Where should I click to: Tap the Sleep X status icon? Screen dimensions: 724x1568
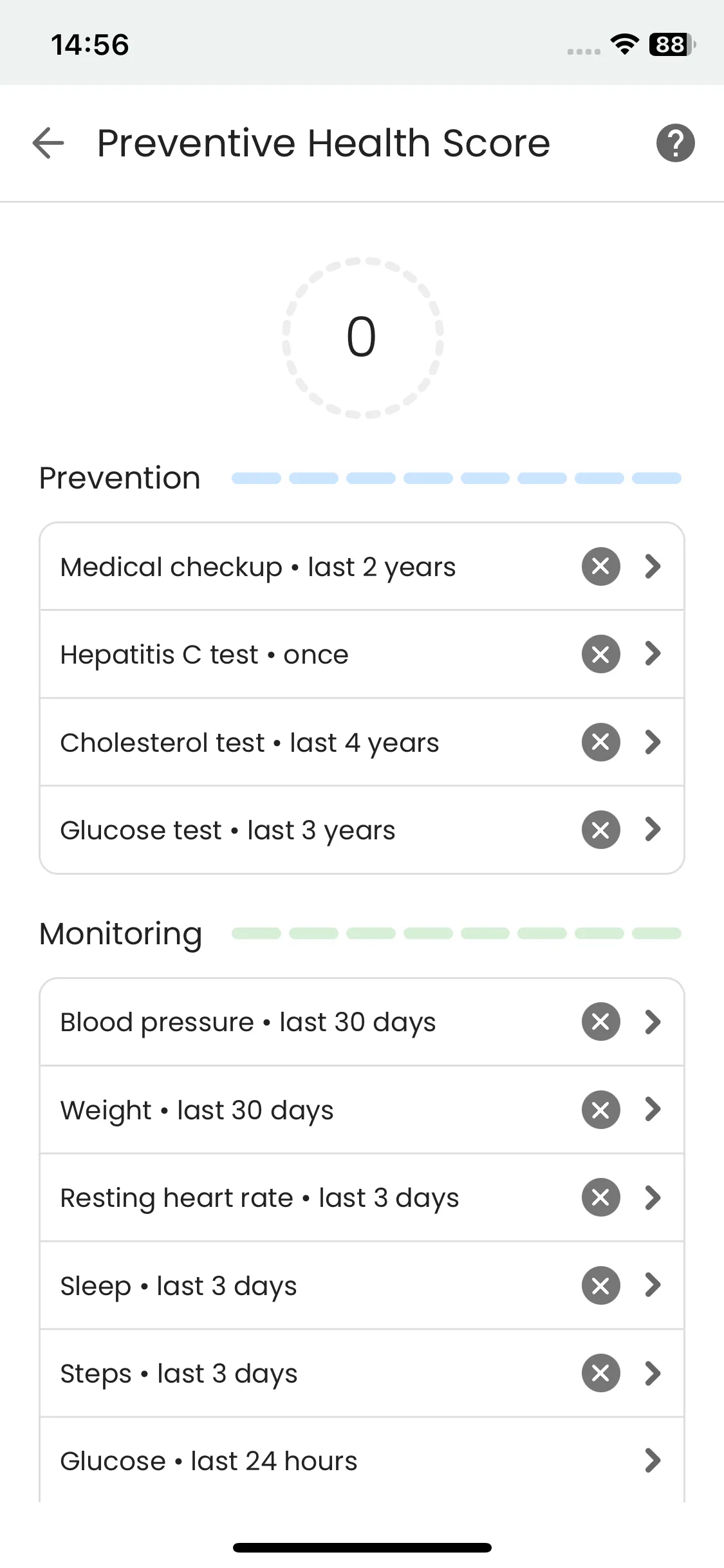[600, 1285]
